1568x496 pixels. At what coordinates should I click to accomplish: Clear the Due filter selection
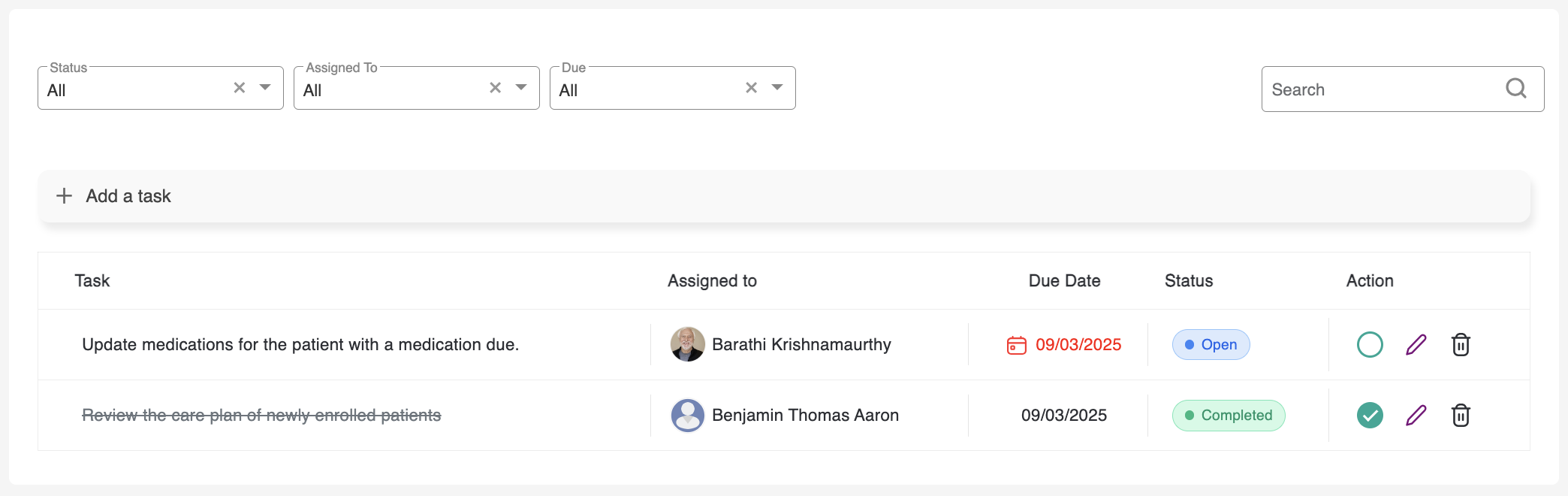[752, 88]
